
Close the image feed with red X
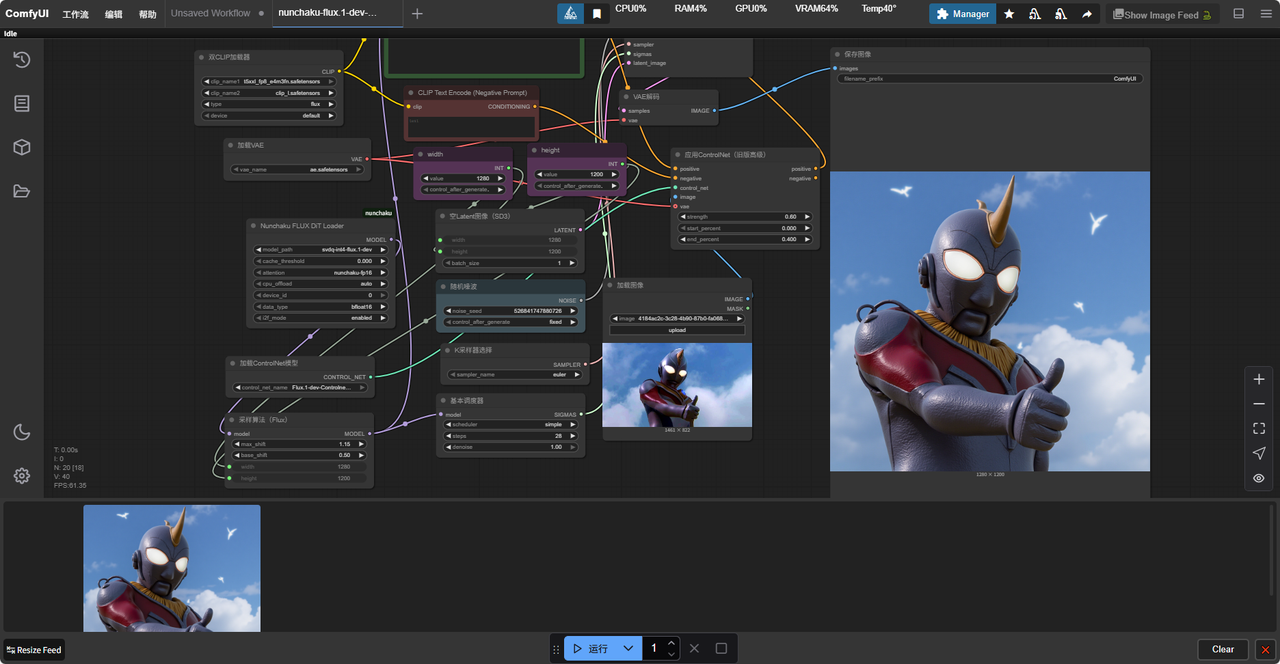click(1265, 649)
